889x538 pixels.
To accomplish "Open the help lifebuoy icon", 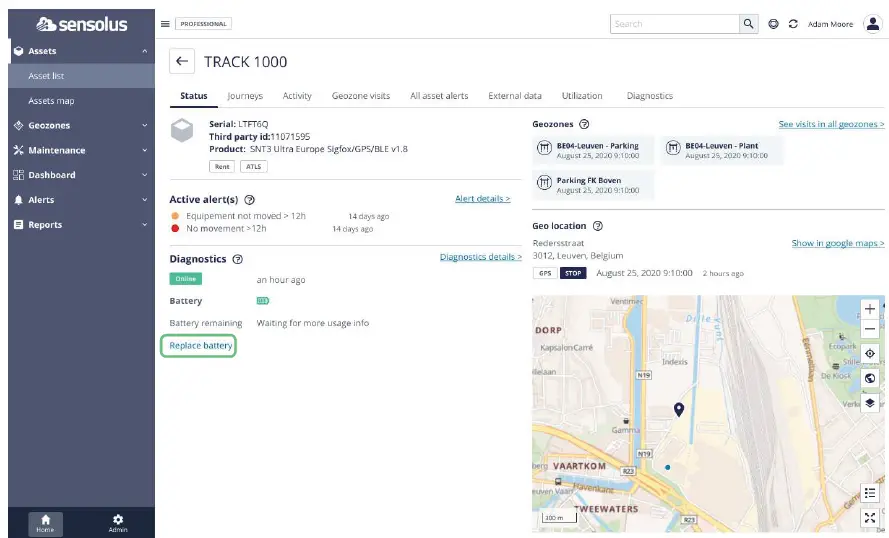I will [x=773, y=24].
